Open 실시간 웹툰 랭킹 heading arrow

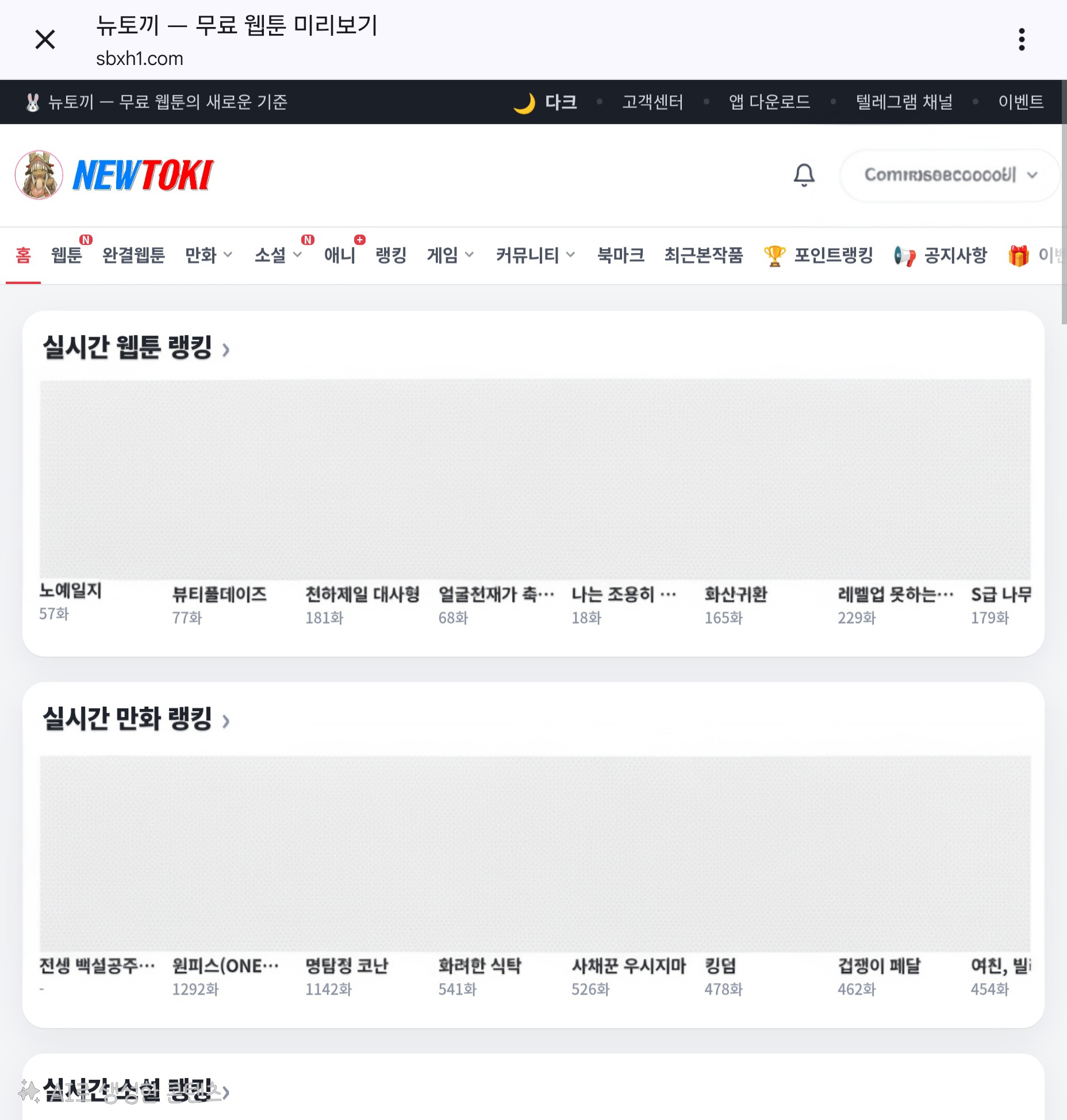pyautogui.click(x=226, y=350)
